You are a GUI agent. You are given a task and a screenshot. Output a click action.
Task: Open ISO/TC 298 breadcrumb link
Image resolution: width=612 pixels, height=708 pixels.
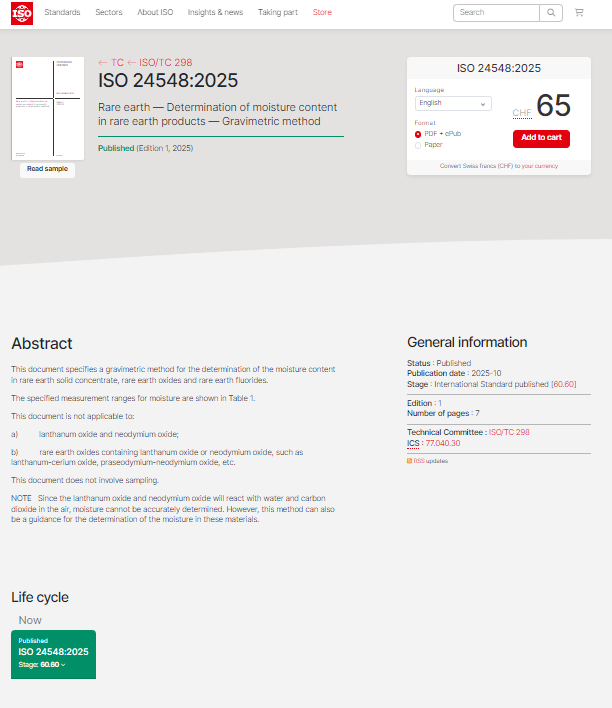pyautogui.click(x=165, y=62)
